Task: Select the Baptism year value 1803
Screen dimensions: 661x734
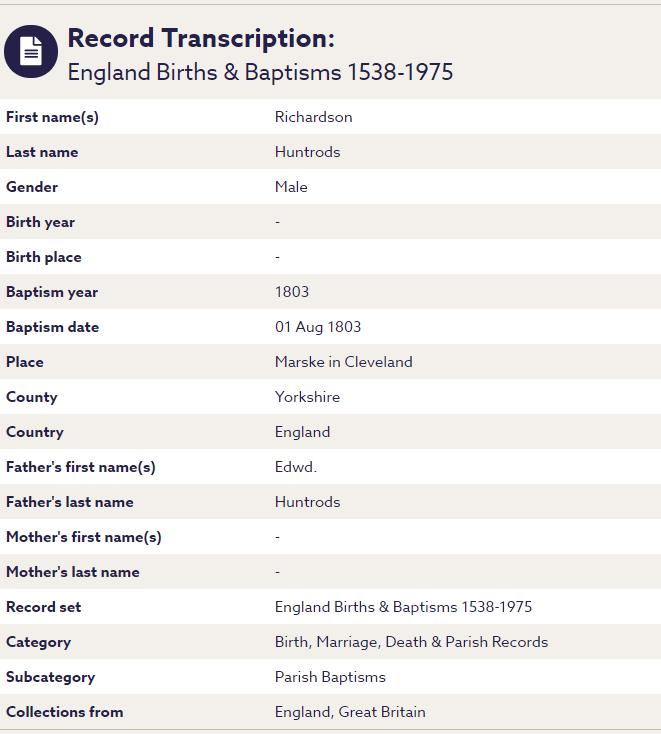Action: click(x=292, y=292)
